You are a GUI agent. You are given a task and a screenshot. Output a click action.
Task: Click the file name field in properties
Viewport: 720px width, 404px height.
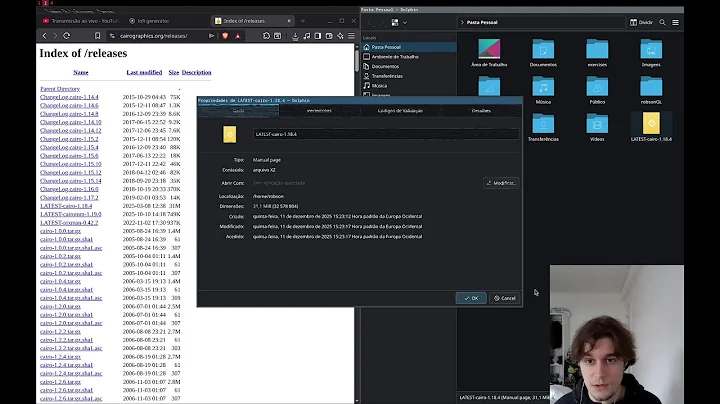(386, 134)
